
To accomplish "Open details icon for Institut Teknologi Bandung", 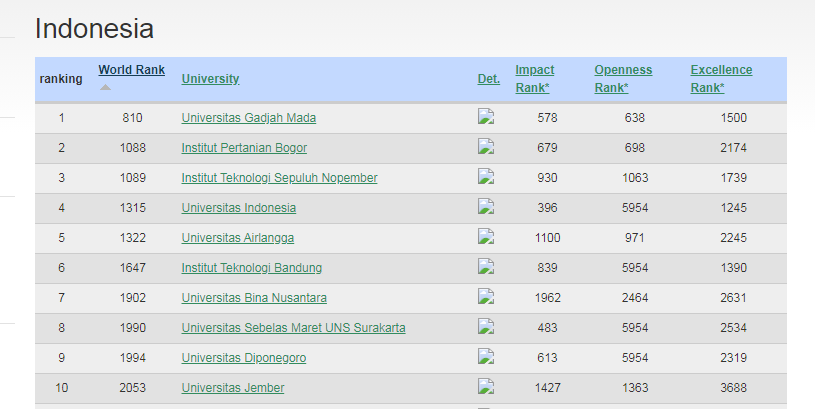I will coord(486,267).
